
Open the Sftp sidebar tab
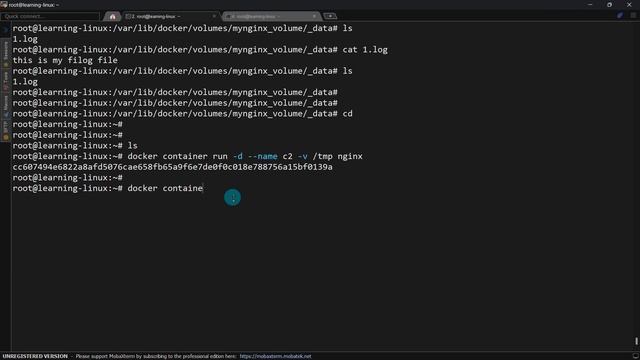[x=6, y=130]
